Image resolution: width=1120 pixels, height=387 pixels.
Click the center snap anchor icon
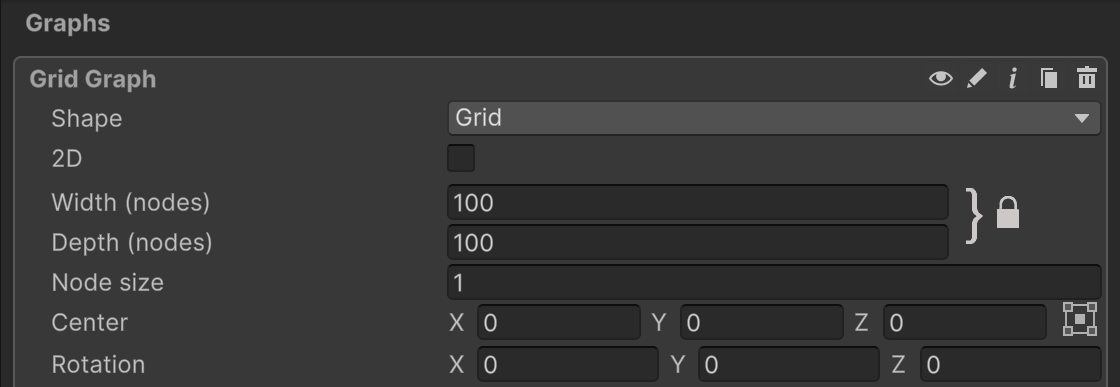1079,318
